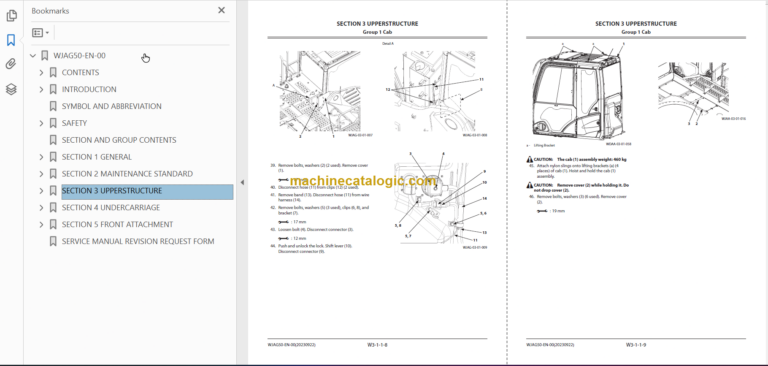Open the SAFETY bookmark
This screenshot has height=366, width=768.
click(74, 123)
